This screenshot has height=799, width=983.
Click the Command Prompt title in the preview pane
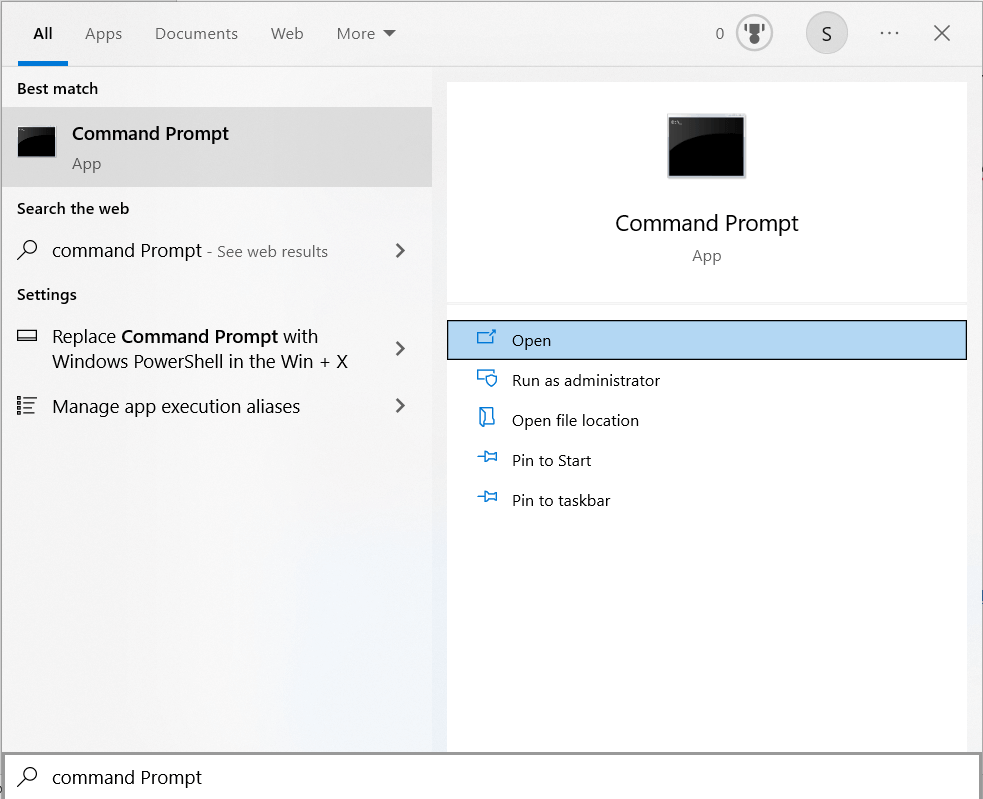pos(707,223)
